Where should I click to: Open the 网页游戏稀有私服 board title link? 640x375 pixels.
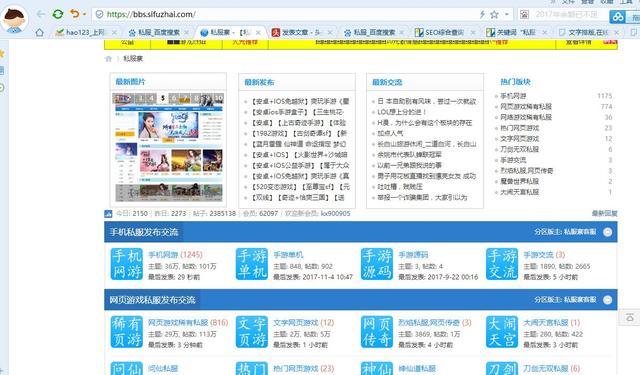(178, 323)
